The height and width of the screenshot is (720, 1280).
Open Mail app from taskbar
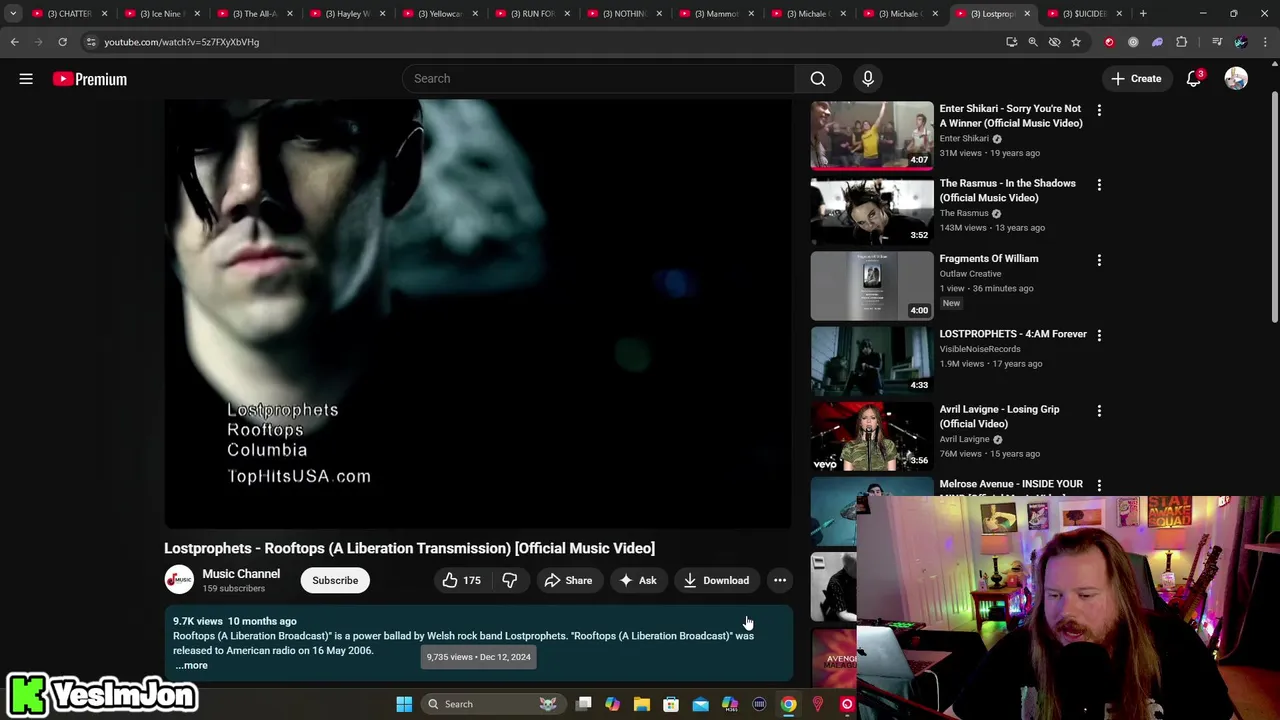[700, 704]
